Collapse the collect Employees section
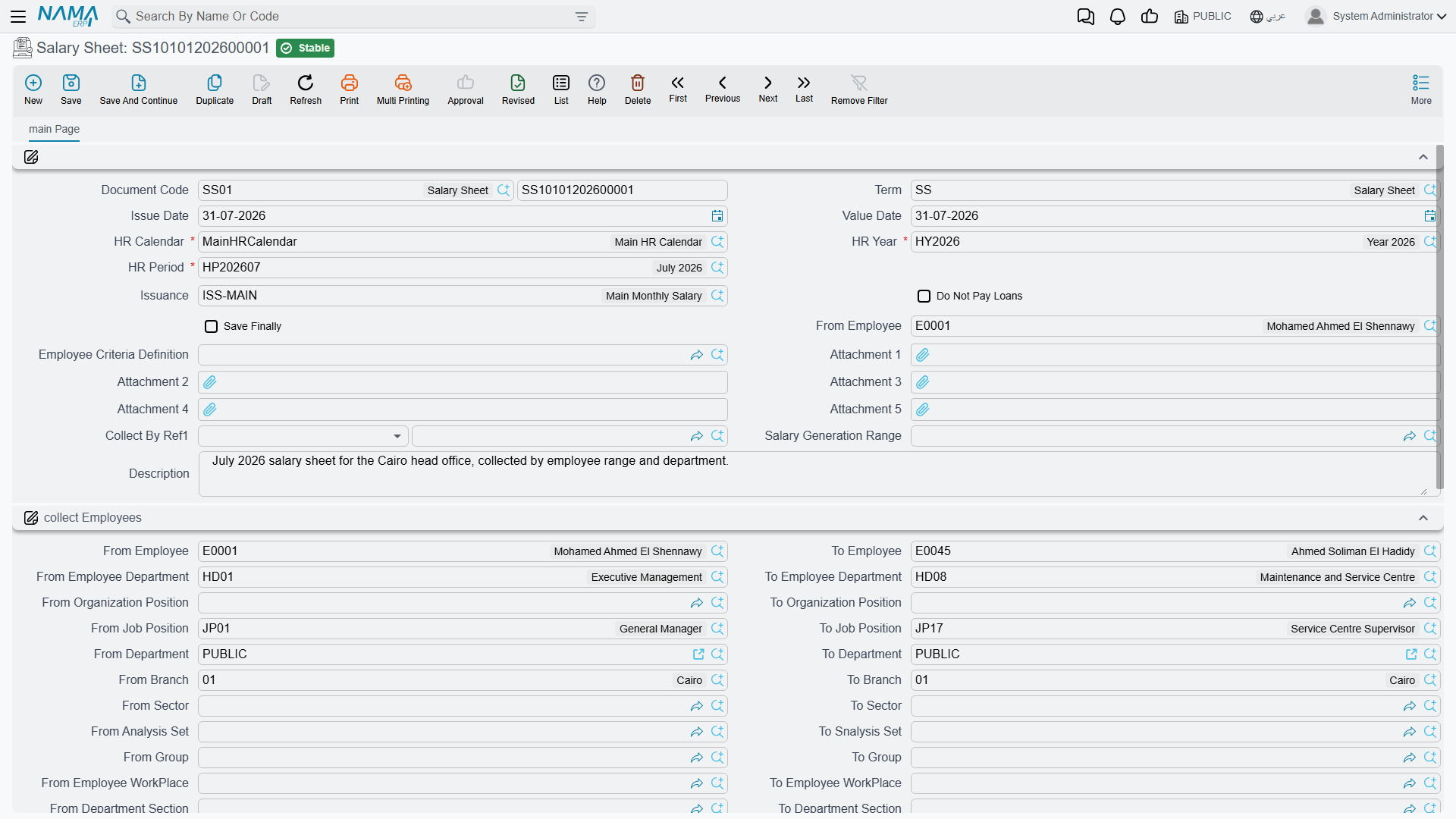Viewport: 1456px width, 819px height. 1423,518
